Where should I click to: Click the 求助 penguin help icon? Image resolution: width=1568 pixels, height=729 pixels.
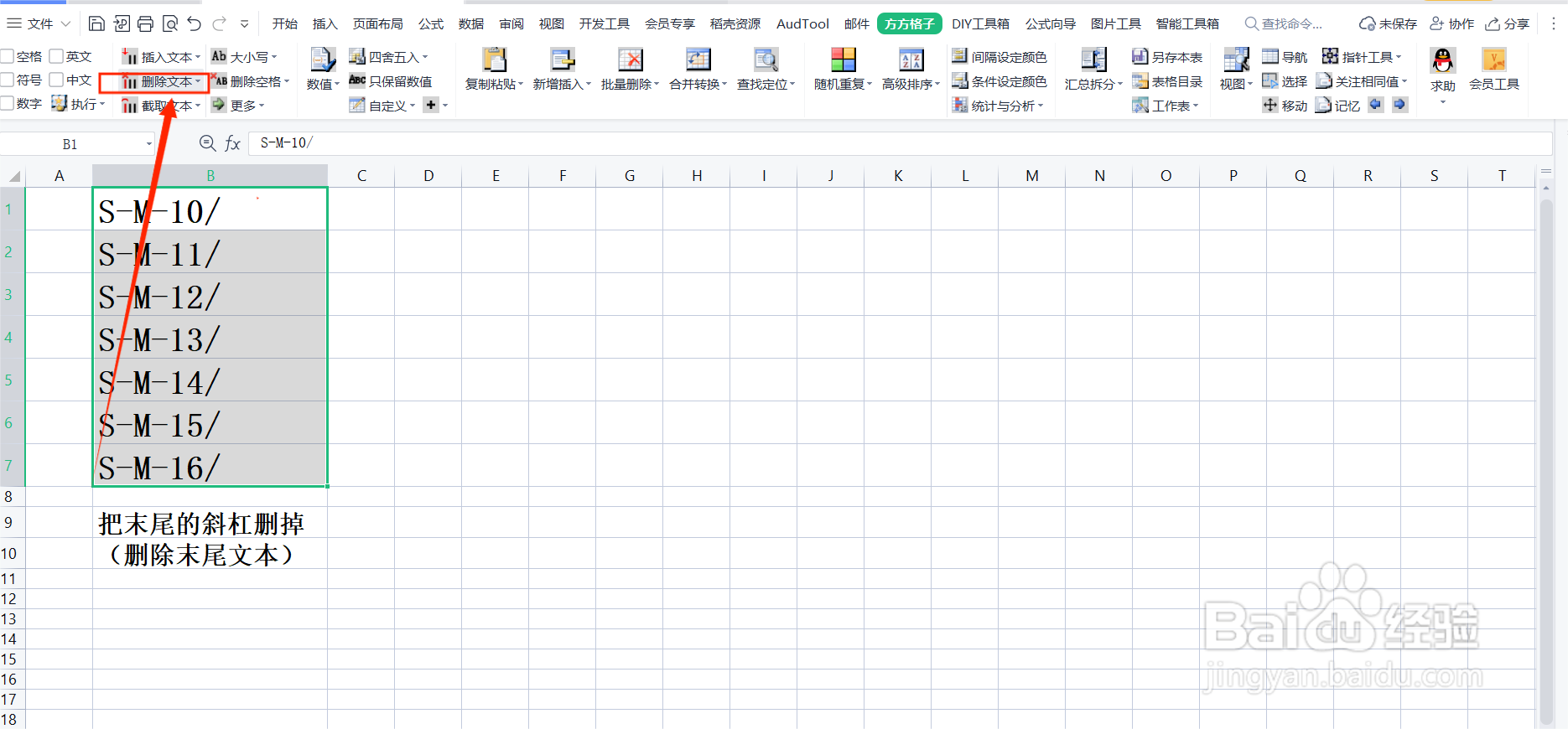tap(1443, 60)
